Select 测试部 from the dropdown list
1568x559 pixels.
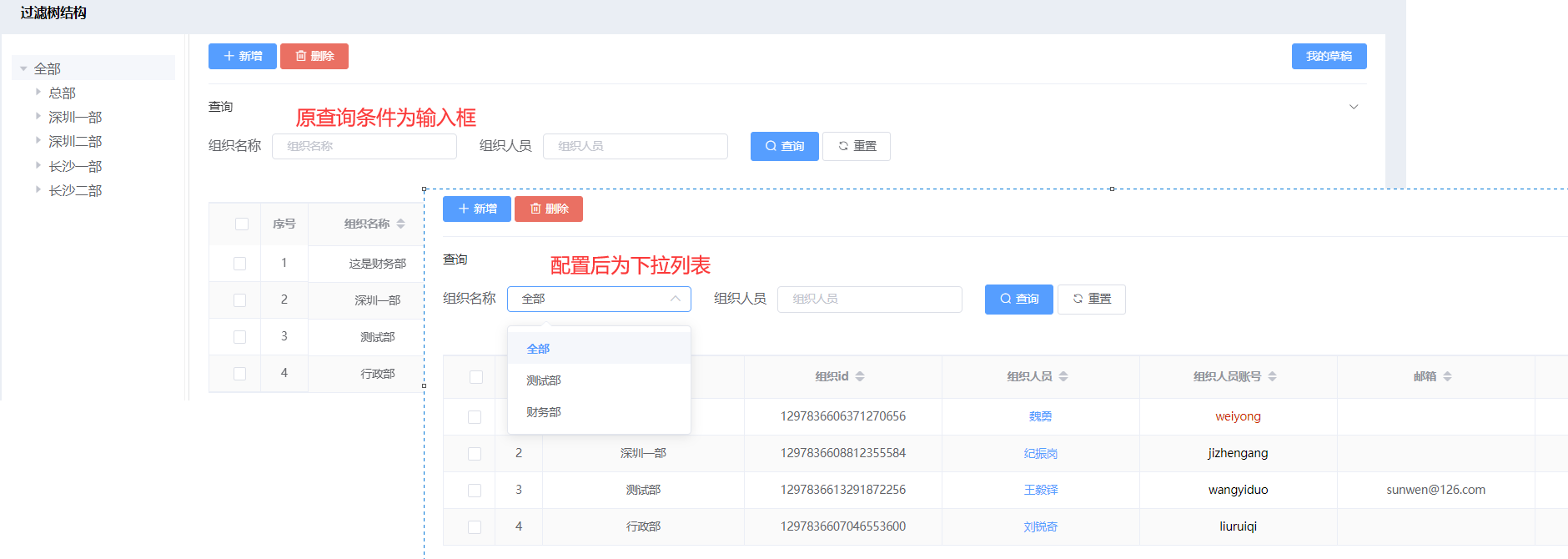544,380
